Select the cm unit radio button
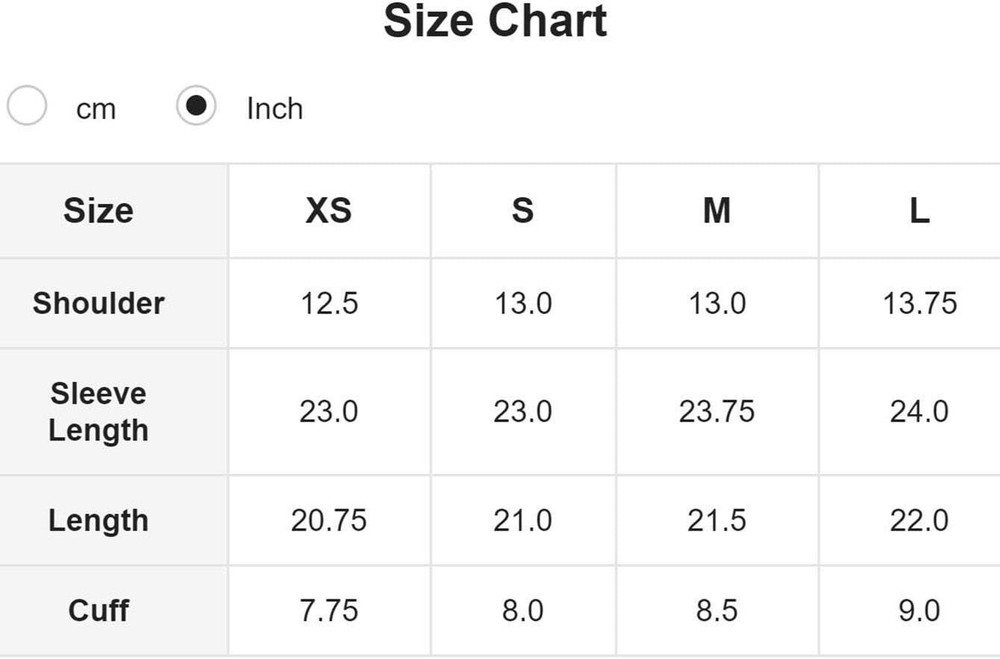Screen dimensions: 1000x659 click(x=27, y=106)
